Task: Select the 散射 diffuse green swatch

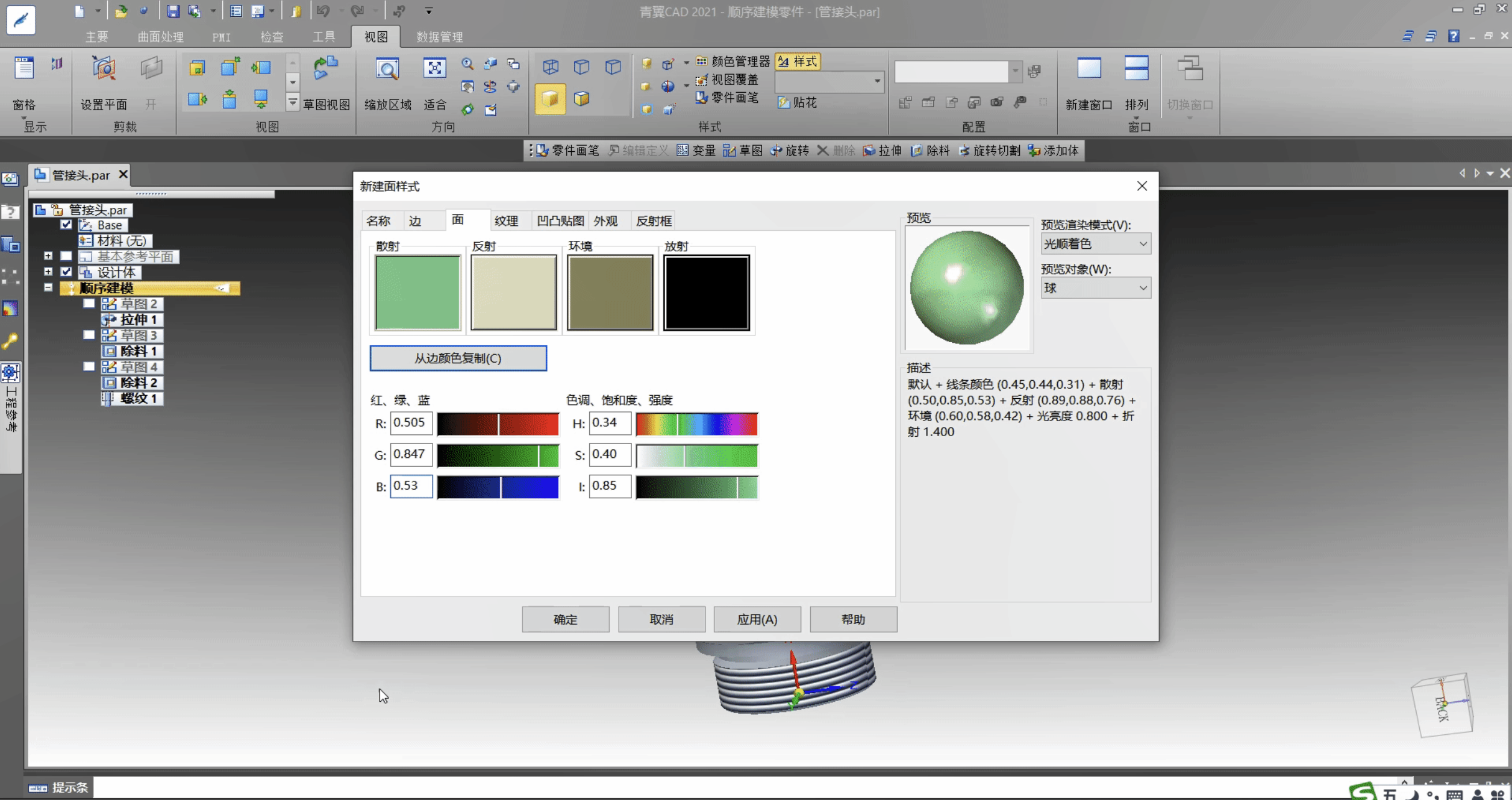Action: coord(417,292)
